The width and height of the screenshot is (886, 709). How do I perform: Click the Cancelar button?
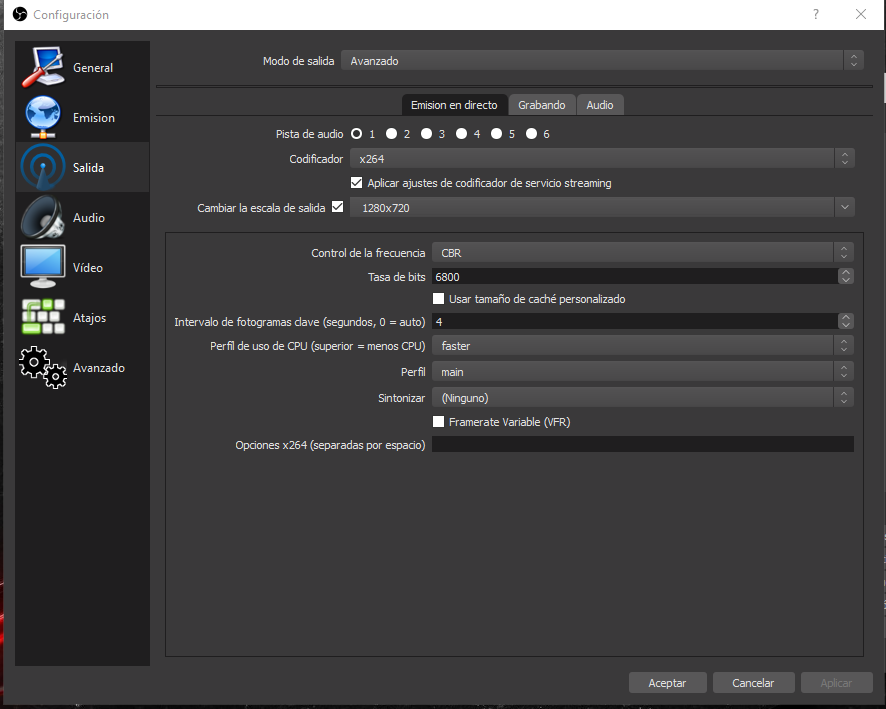coord(753,683)
